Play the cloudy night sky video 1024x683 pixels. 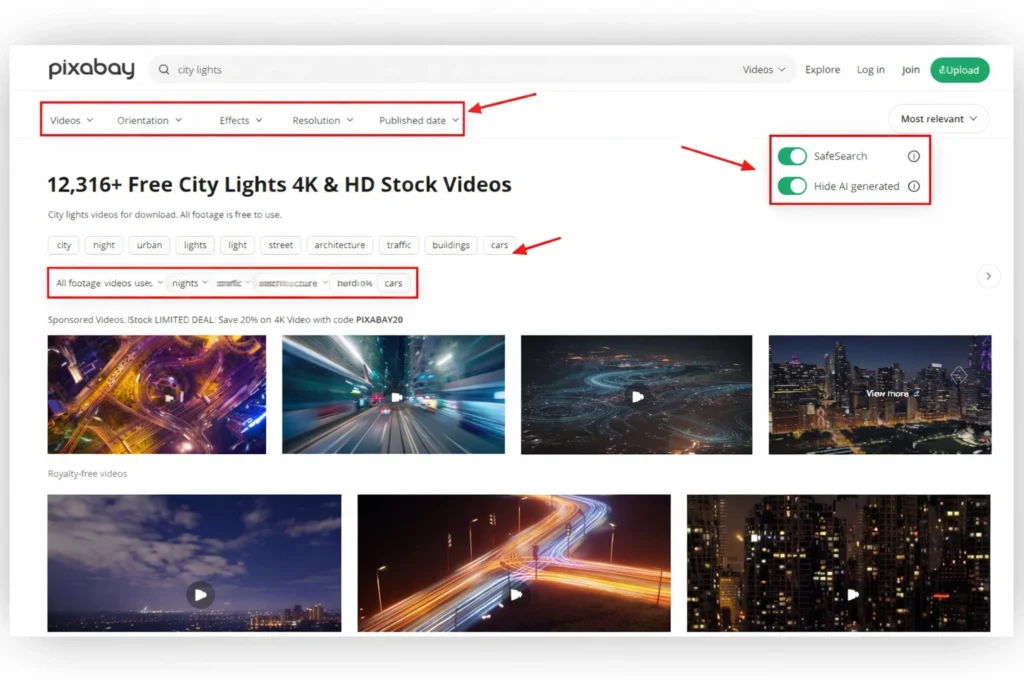tap(200, 594)
